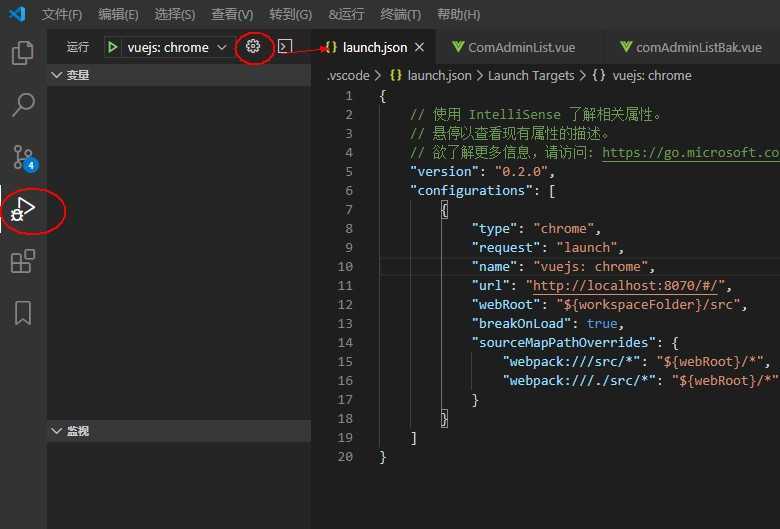Open the 帮助(H) menu
Image resolution: width=780 pixels, height=529 pixels.
458,14
